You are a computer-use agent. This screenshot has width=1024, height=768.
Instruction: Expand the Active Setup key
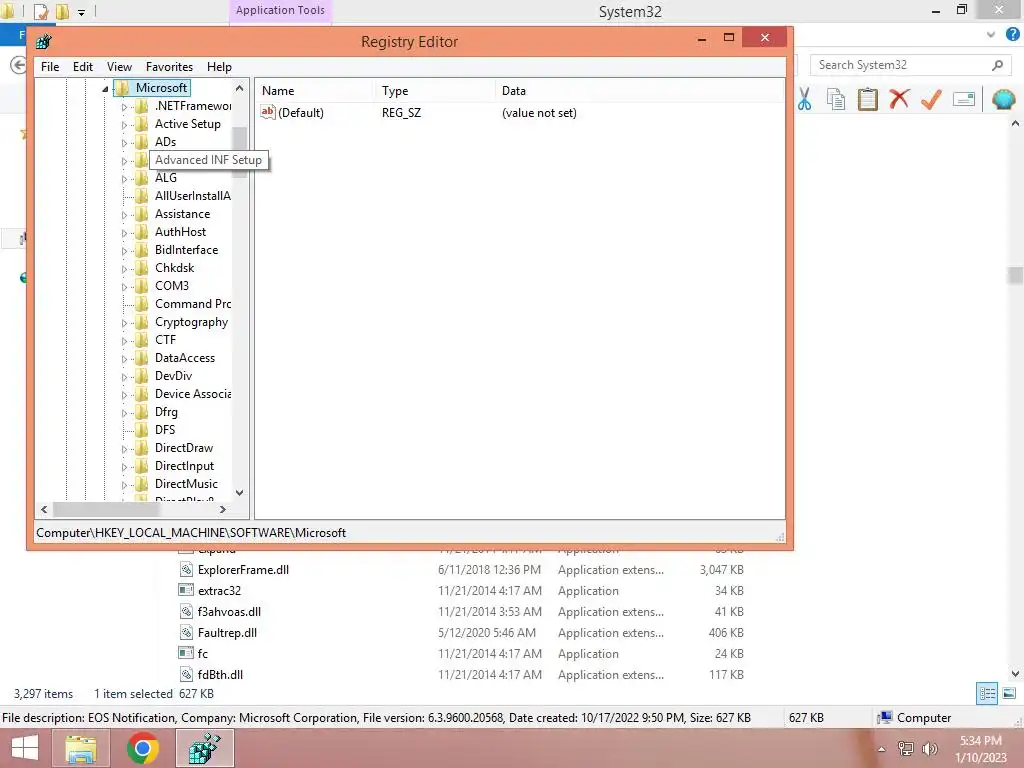pos(124,124)
